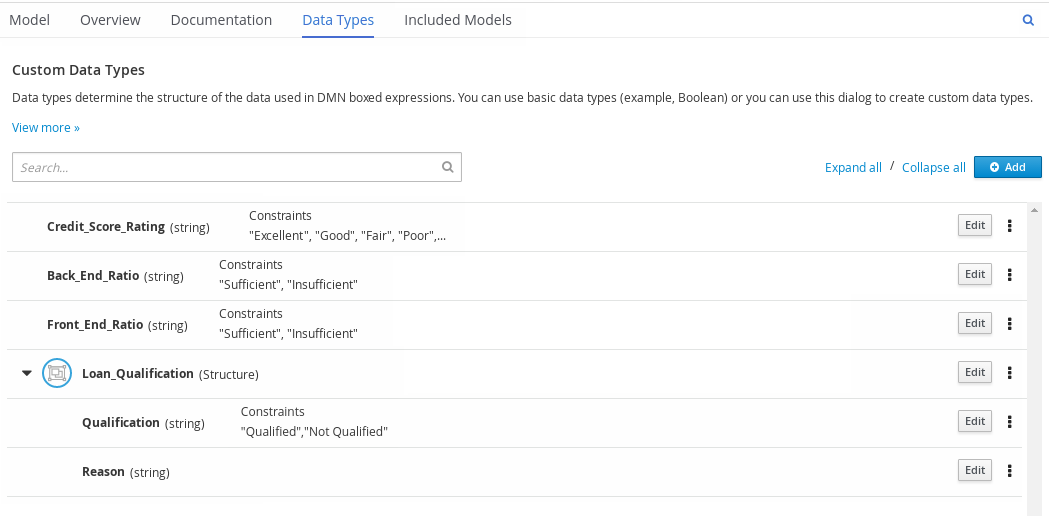Click Expand all link
Image resolution: width=1049 pixels, height=516 pixels.
pos(853,168)
